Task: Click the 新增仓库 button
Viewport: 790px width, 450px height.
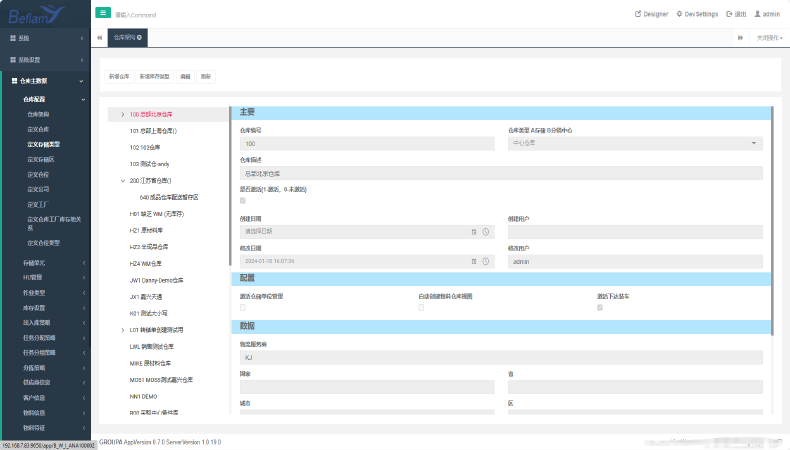Action: point(119,76)
